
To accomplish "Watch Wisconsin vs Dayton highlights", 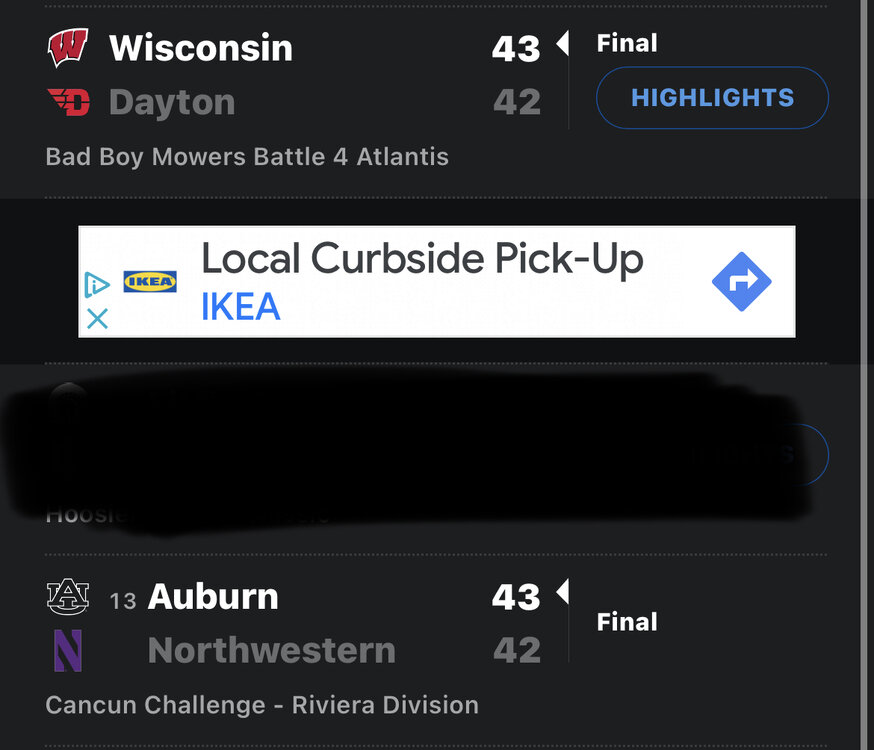I will (712, 98).
